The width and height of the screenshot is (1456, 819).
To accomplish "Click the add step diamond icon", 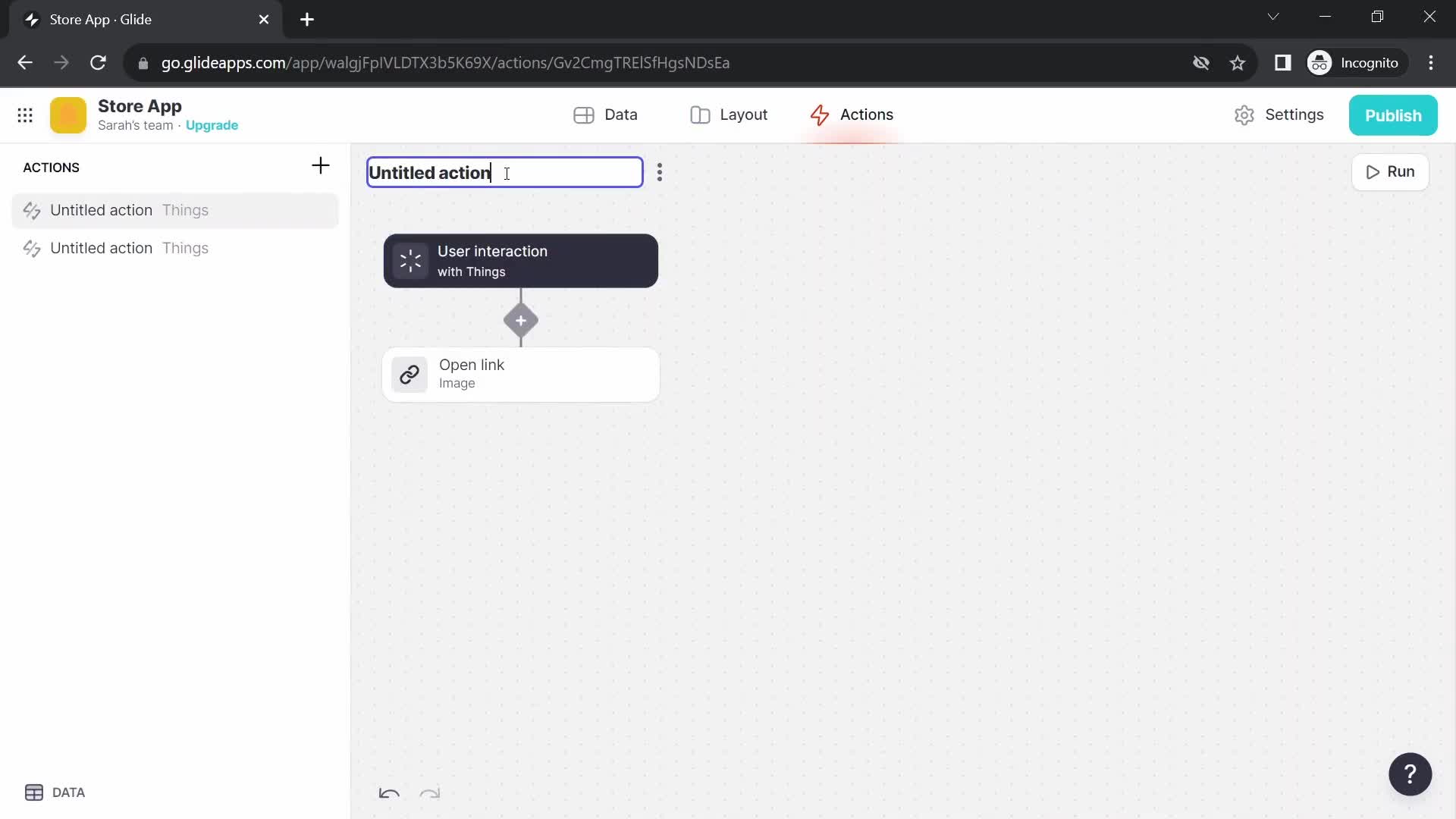I will point(521,320).
